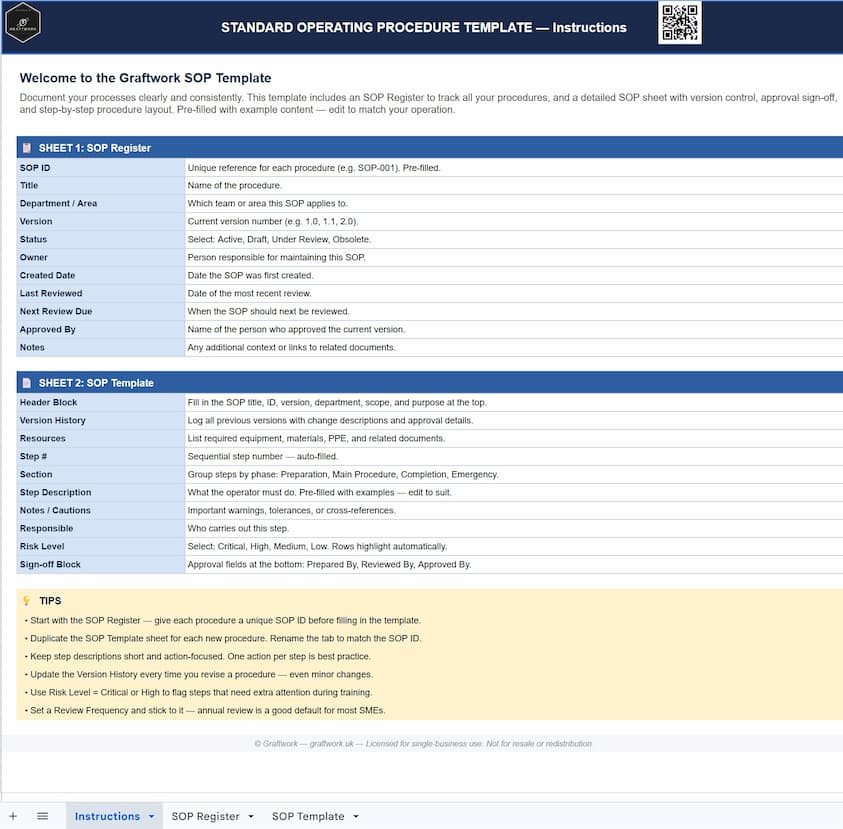Screen dimensions: 843x829
Task: Select the 'SOP ID' label cell
Action: [101, 168]
